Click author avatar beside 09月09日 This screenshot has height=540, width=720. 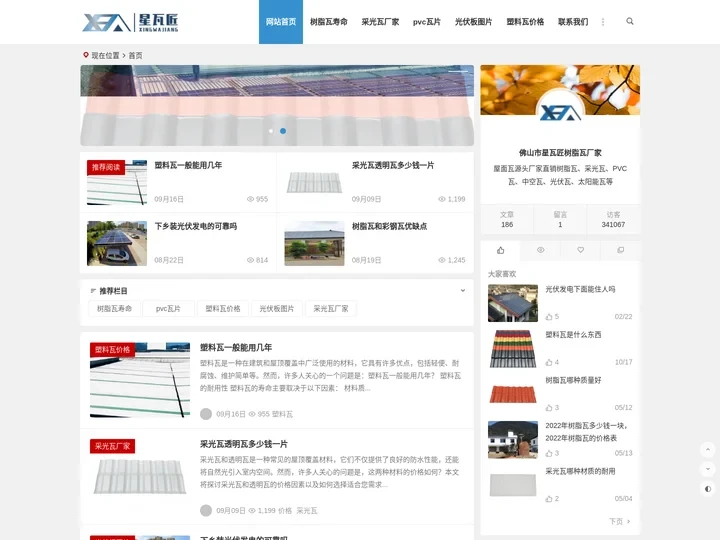[x=206, y=510]
